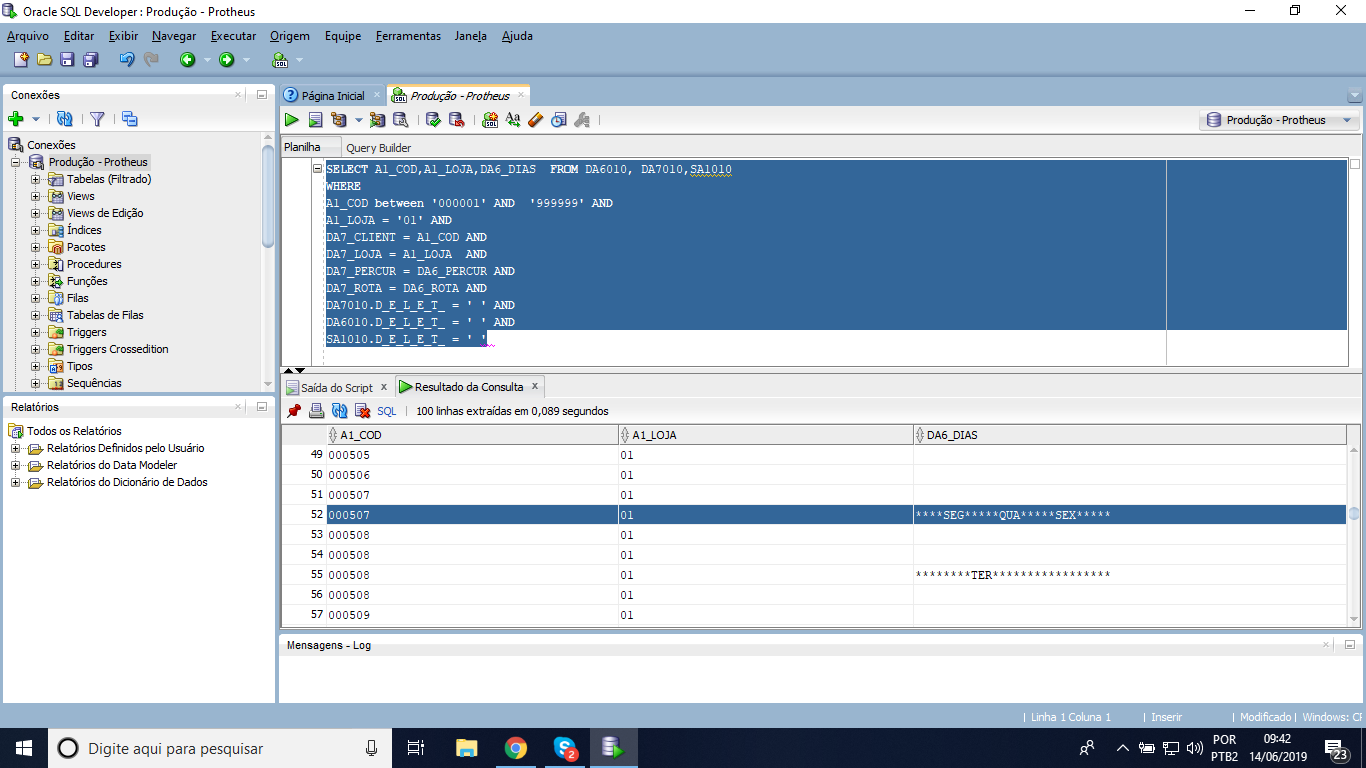The width and height of the screenshot is (1366, 768).
Task: Filter connections using the funnel icon
Action: click(97, 119)
